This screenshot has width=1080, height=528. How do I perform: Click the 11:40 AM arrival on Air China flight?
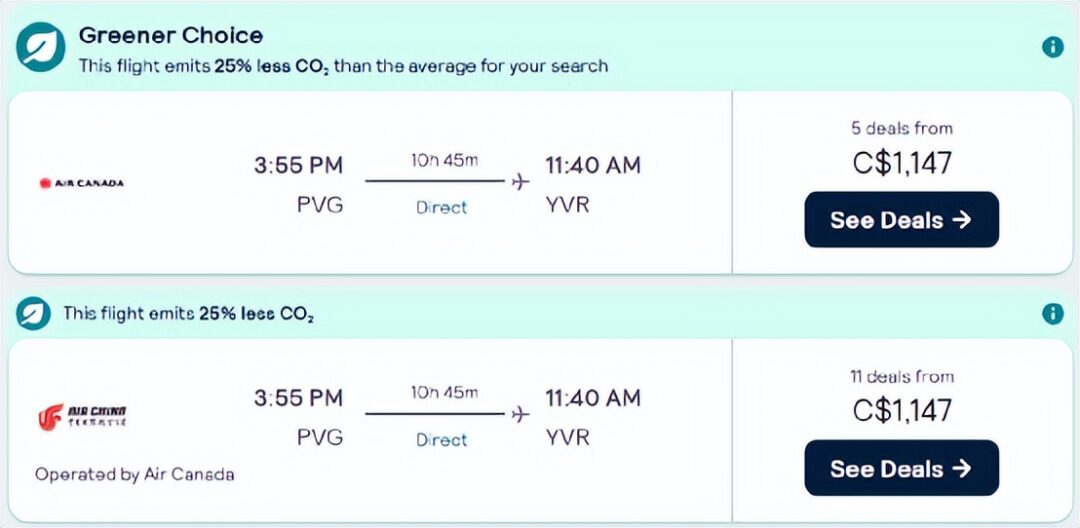tap(593, 398)
